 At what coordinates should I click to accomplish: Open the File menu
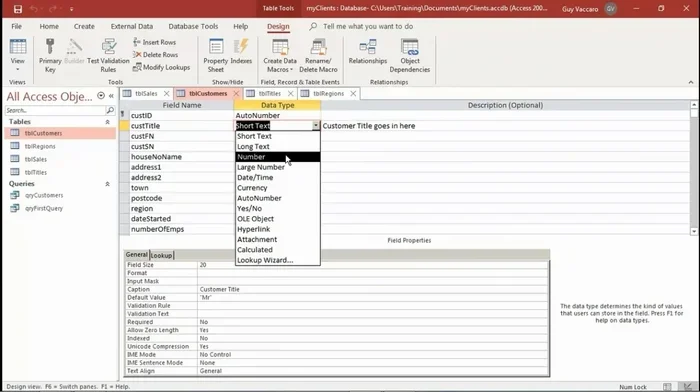[17, 26]
